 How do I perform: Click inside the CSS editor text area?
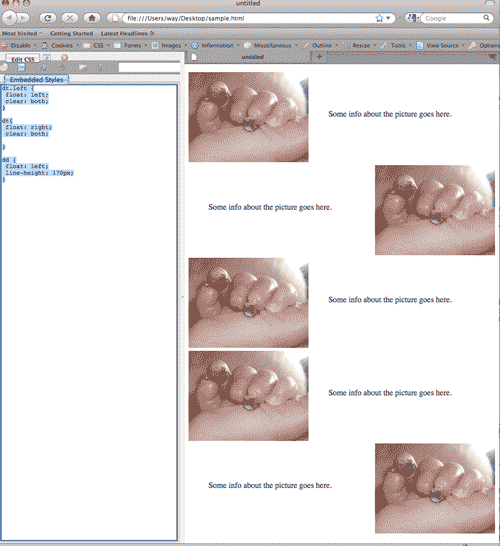89,312
